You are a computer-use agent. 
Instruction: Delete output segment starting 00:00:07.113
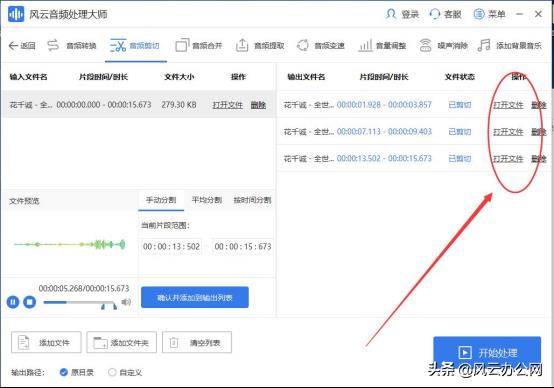click(x=539, y=132)
